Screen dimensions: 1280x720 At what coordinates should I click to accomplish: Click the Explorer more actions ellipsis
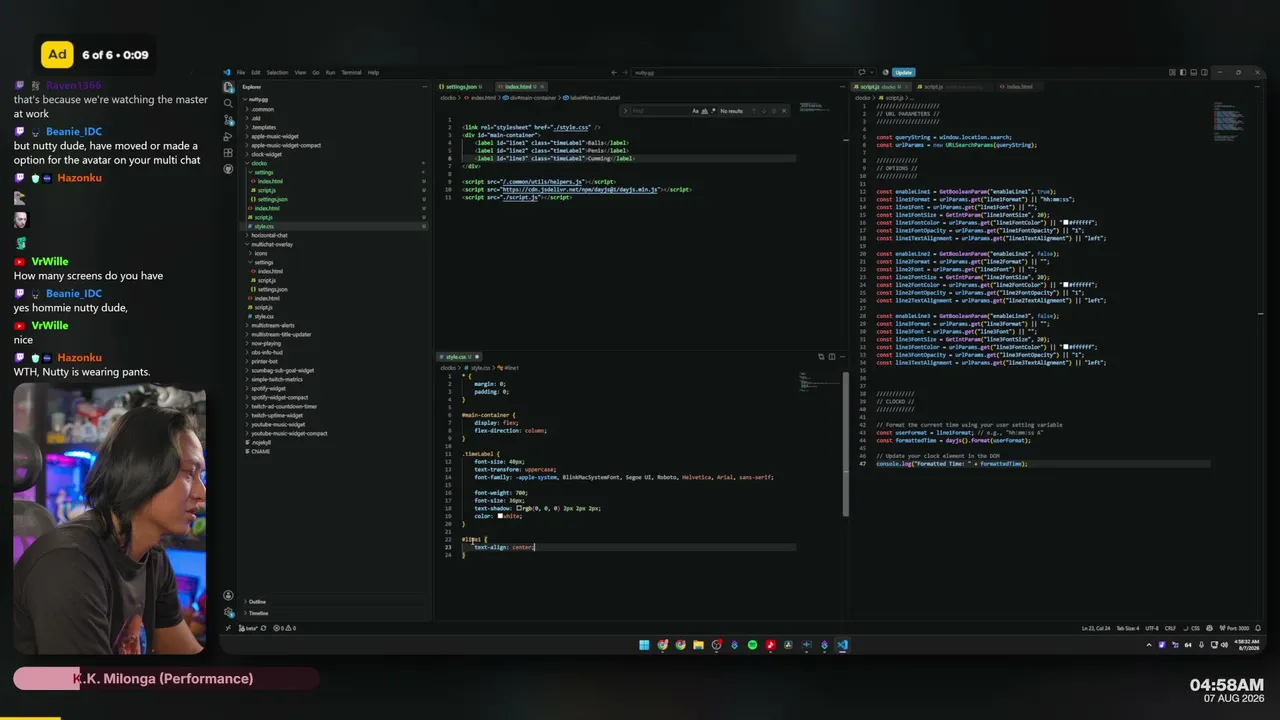click(424, 87)
